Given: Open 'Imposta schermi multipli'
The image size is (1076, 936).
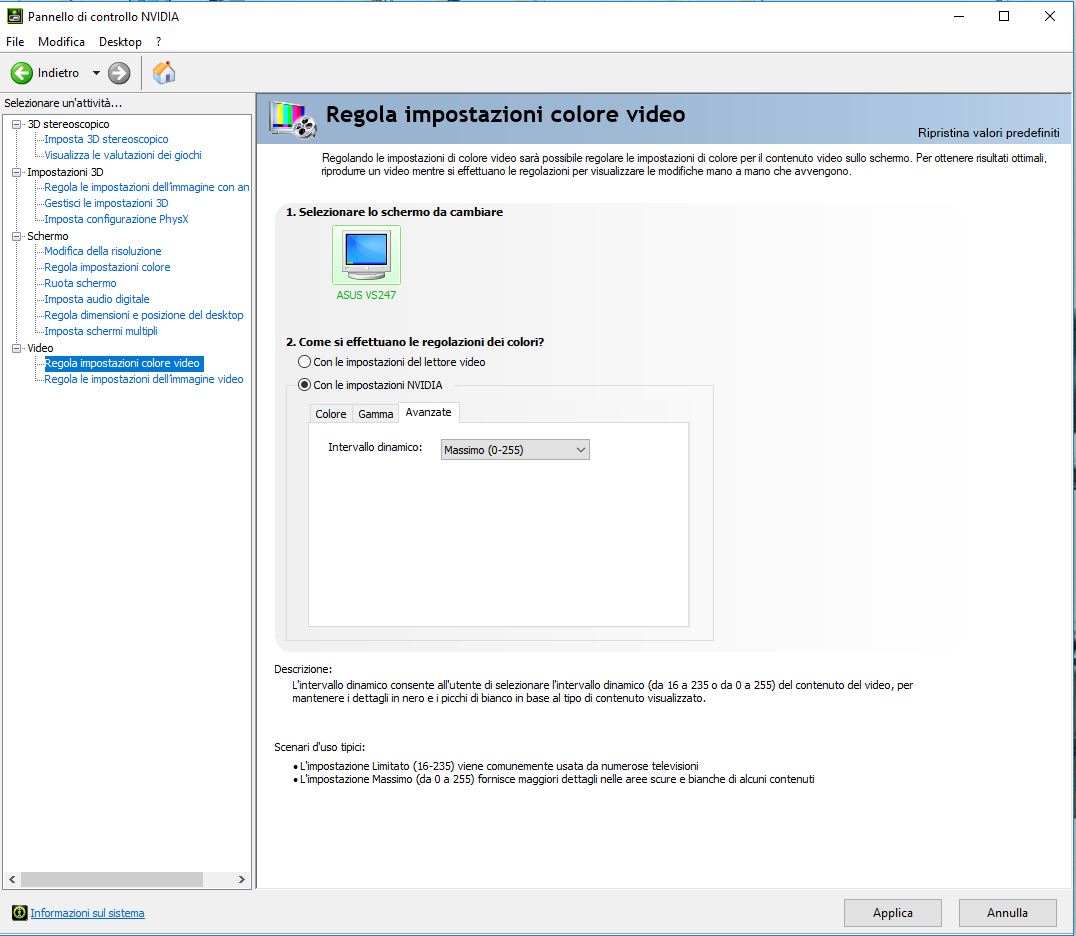Looking at the screenshot, I should point(101,331).
